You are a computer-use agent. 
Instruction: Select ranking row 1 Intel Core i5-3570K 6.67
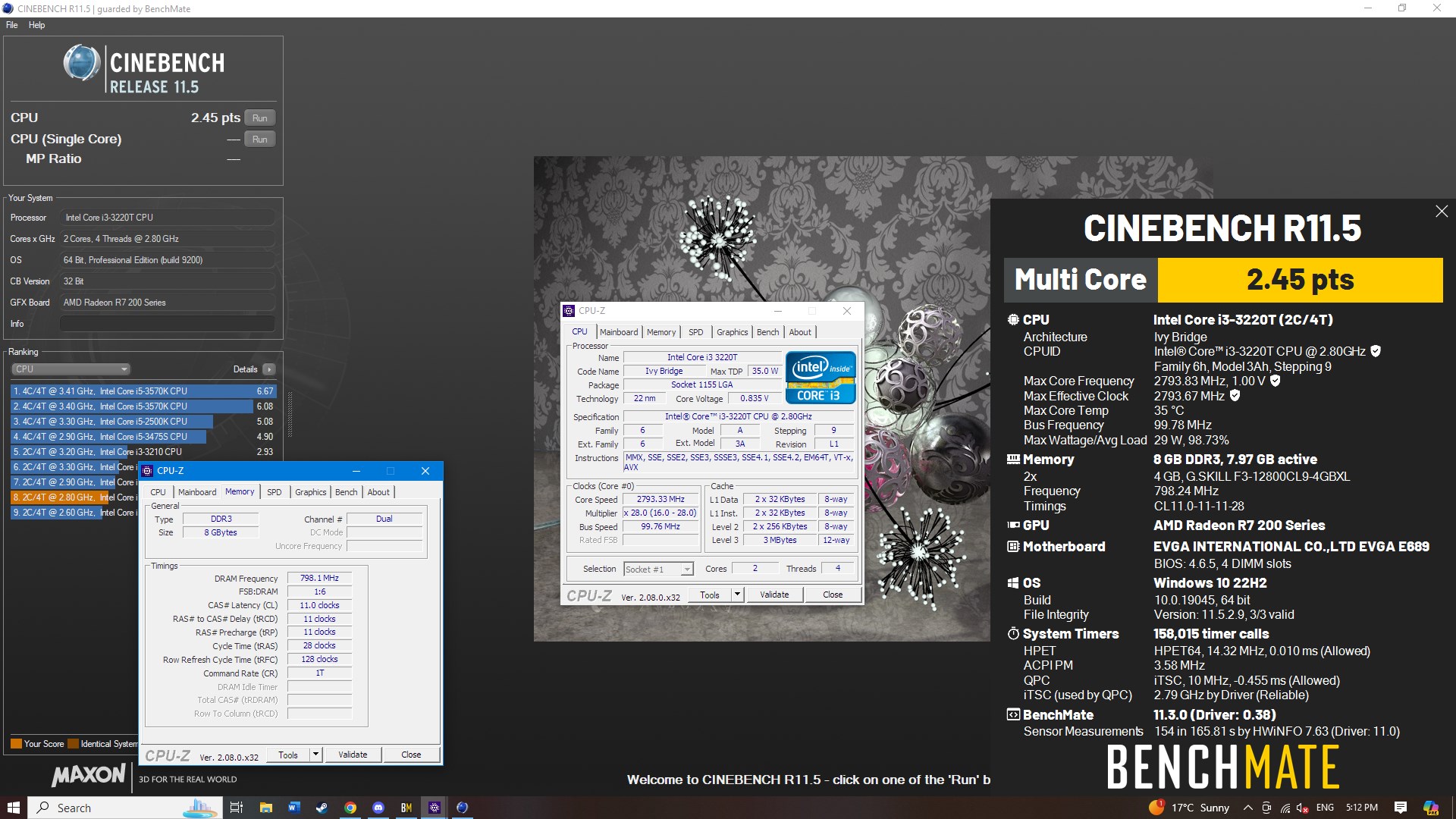(x=143, y=391)
